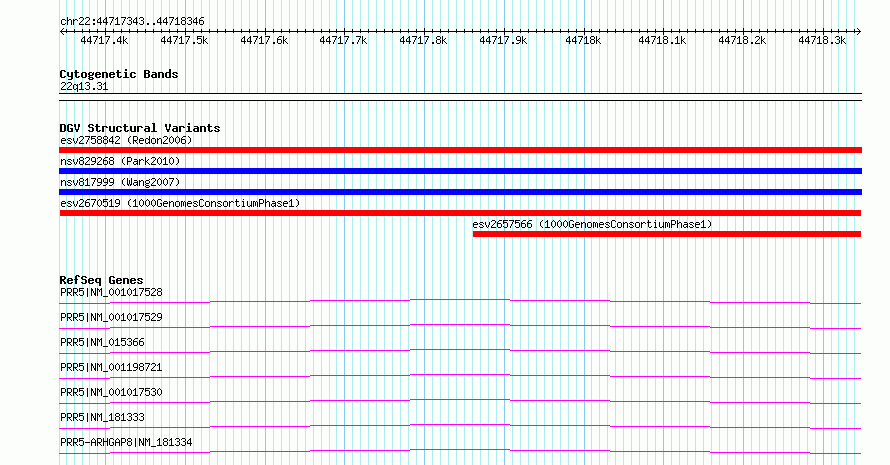Image resolution: width=890 pixels, height=465 pixels.
Task: Click the magenta line of PRR5-ARHGAP8|NM_181334
Action: (x=460, y=451)
